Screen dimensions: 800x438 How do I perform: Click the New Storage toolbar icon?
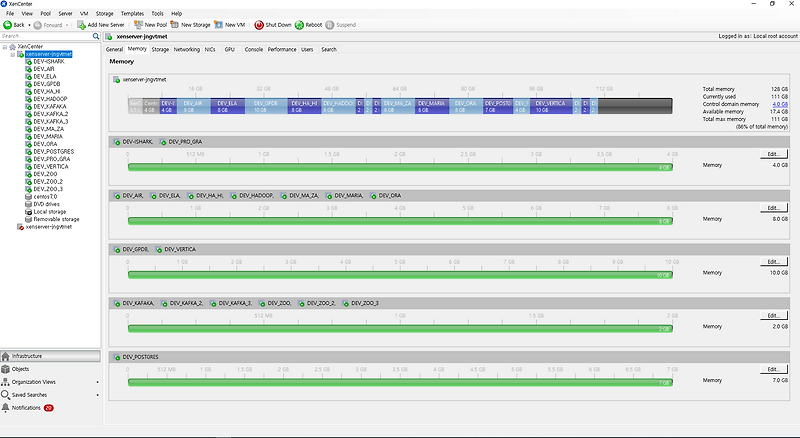coord(174,25)
